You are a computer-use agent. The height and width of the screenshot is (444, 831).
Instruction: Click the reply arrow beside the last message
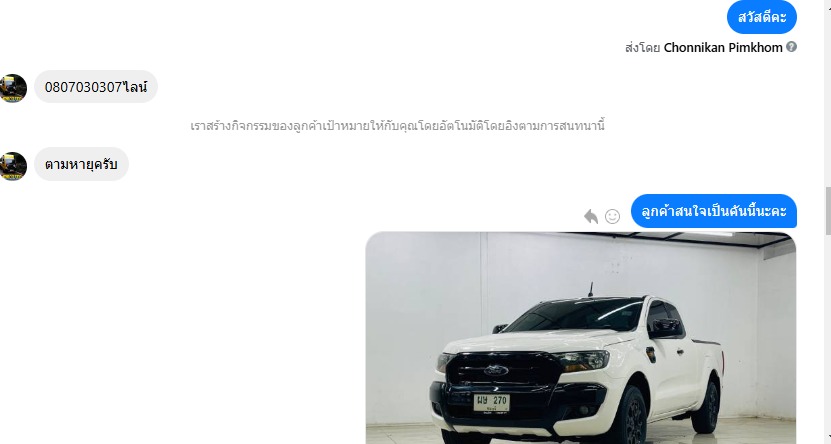coord(591,216)
